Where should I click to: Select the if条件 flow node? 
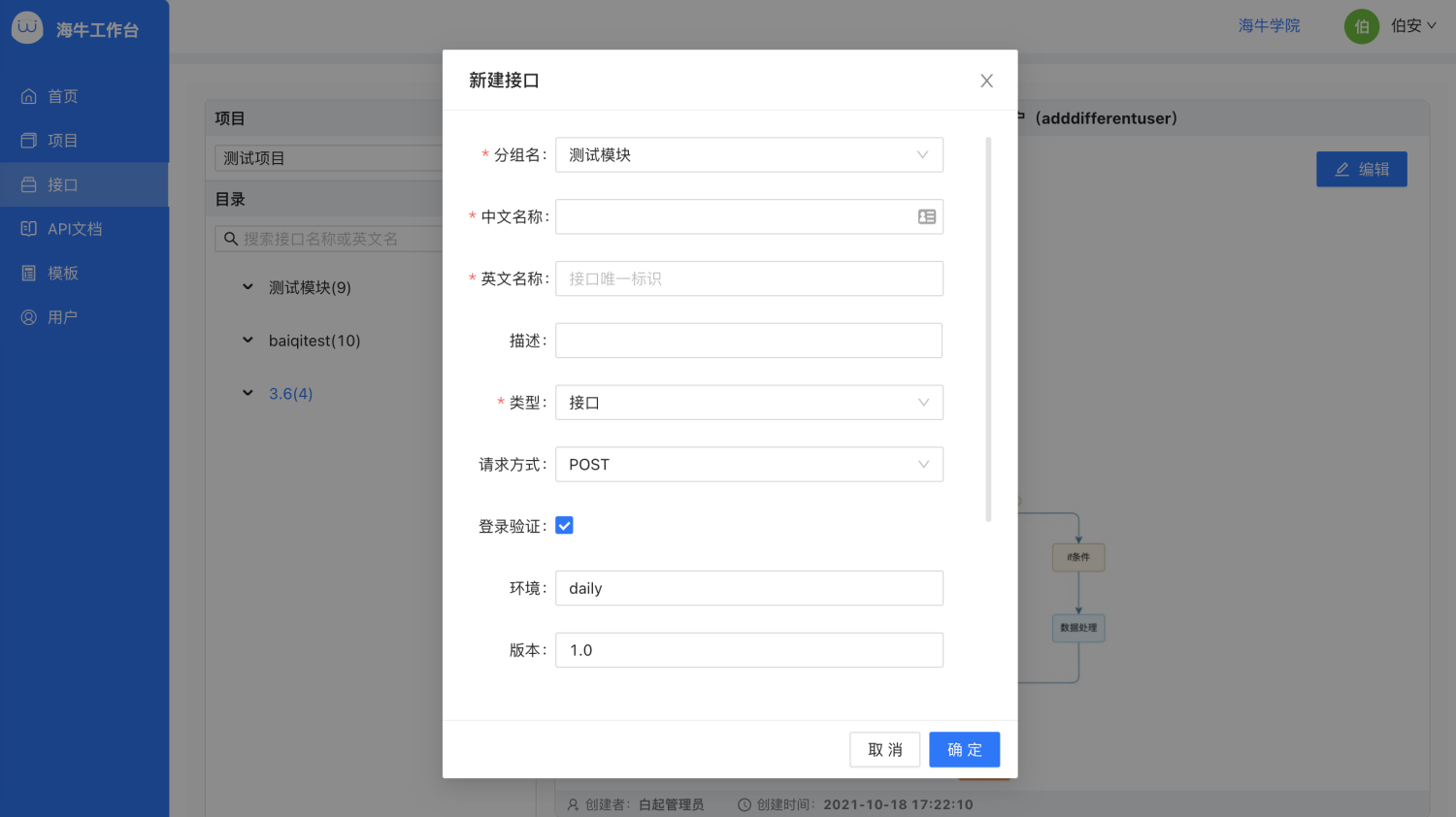1078,557
